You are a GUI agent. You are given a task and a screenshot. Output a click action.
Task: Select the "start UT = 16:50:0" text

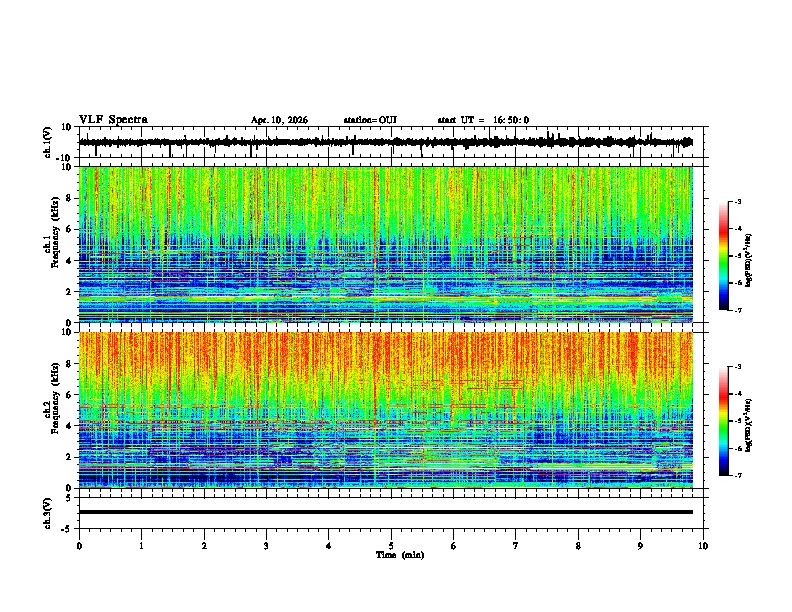[483, 120]
